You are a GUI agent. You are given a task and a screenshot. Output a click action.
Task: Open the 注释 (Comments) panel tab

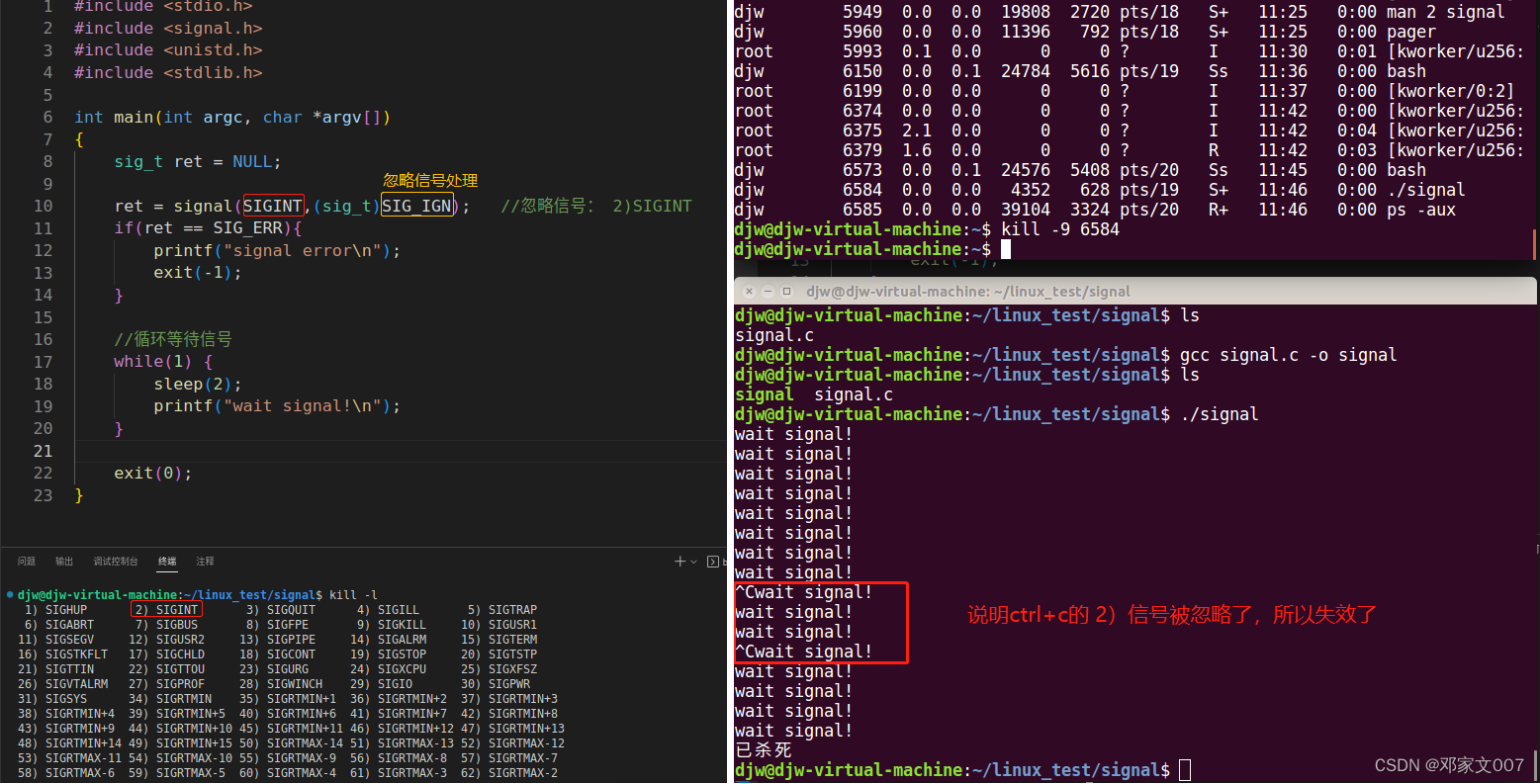click(205, 562)
